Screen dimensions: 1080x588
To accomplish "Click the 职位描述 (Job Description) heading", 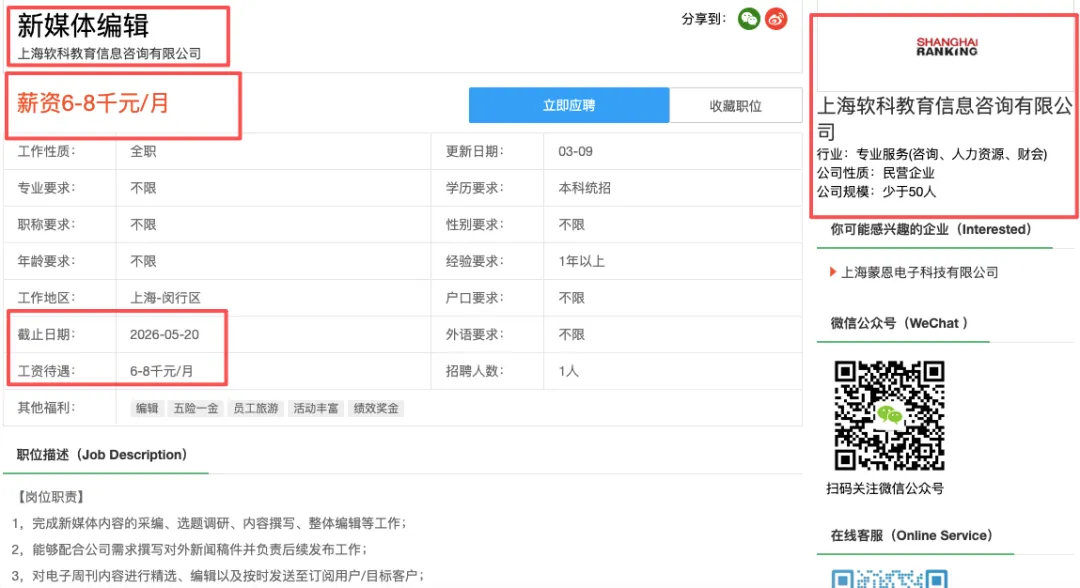I will point(102,454).
